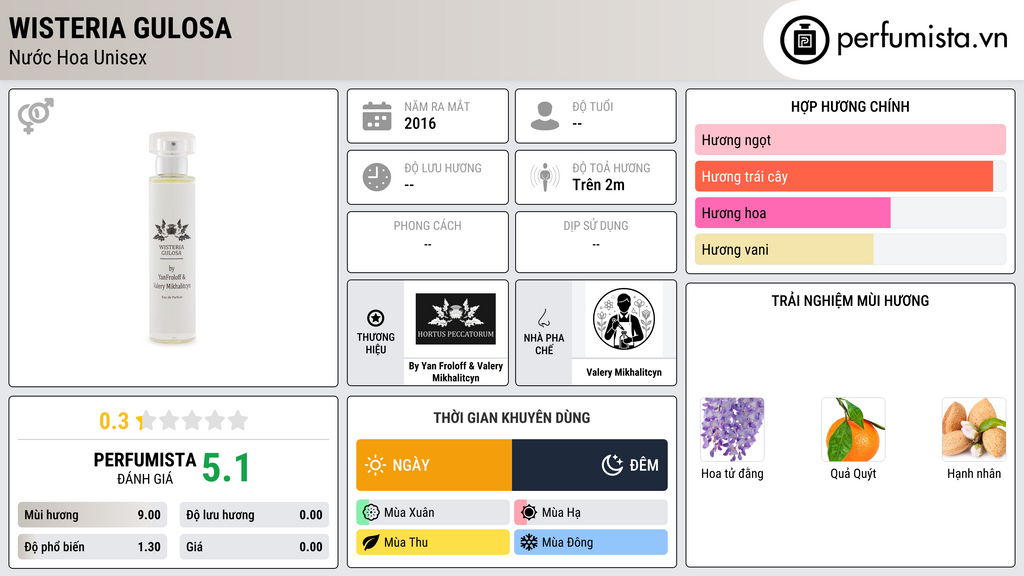1024x576 pixels.
Task: Click the sun icon in the Ngày bar
Action: (x=375, y=465)
